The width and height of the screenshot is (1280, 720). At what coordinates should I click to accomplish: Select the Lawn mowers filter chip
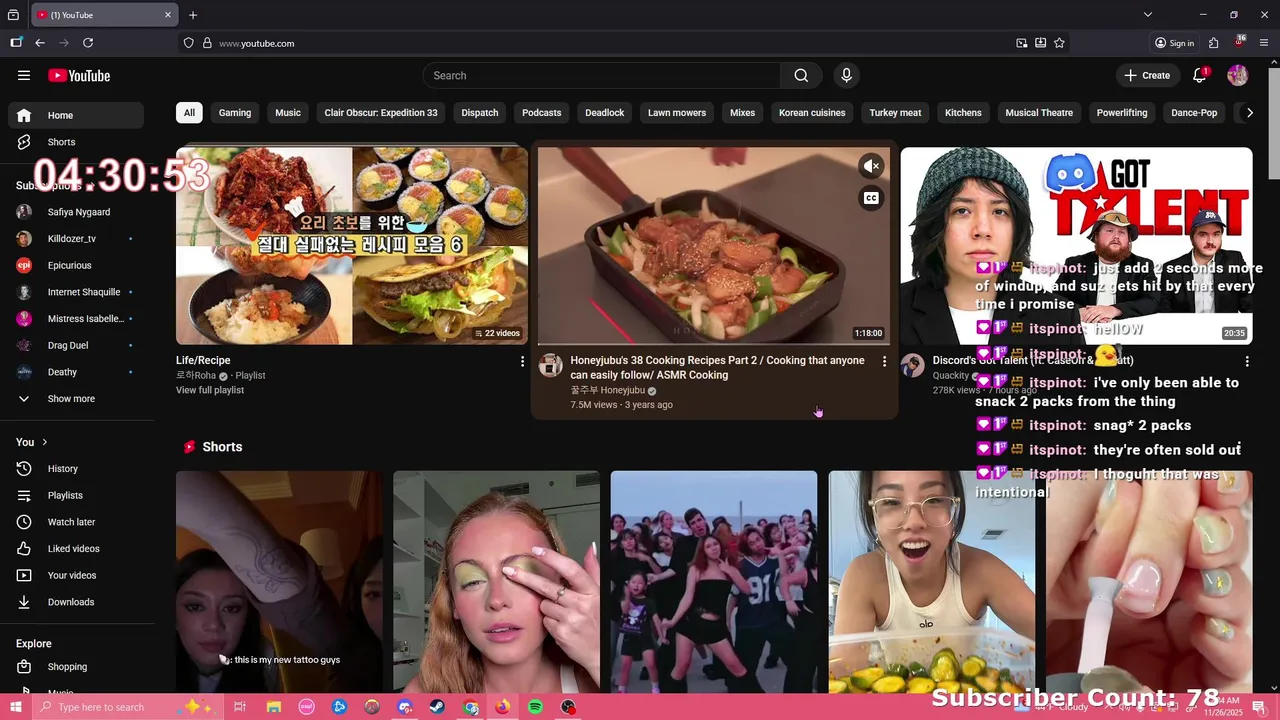[x=677, y=113]
